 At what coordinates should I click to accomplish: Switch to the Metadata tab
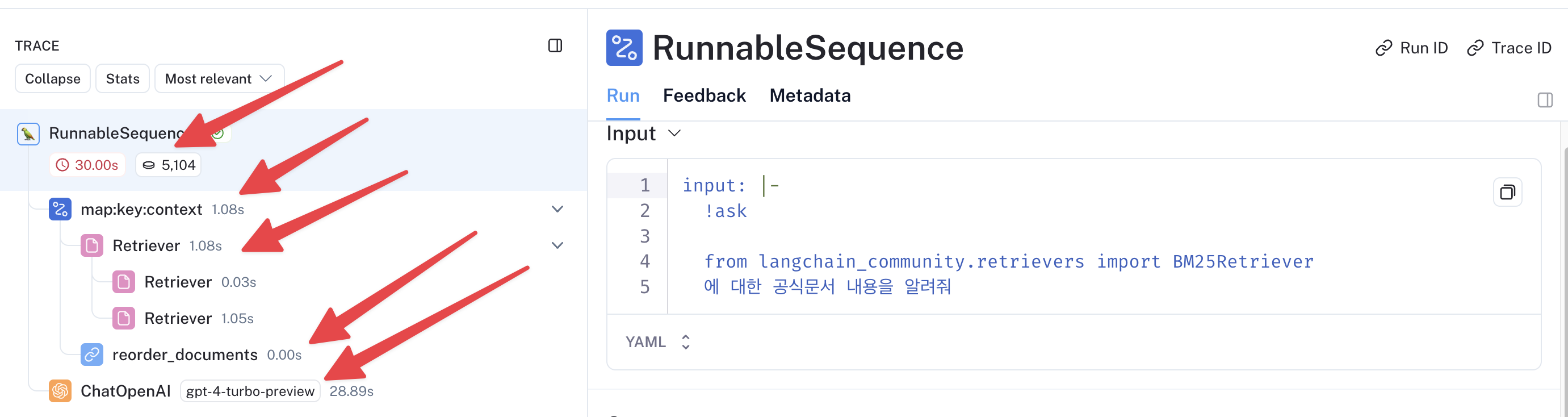[810, 95]
